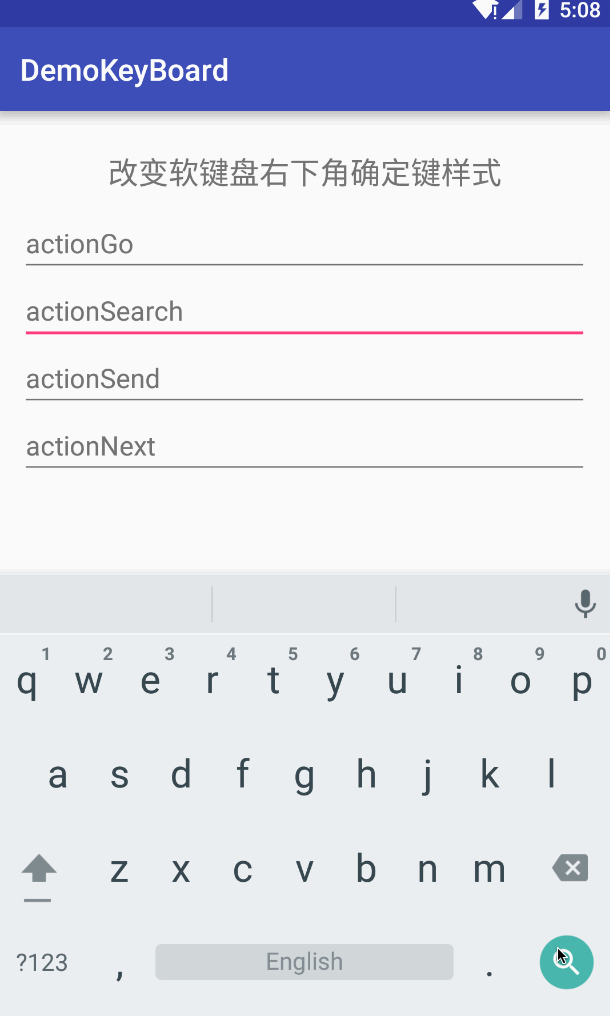Focus the actionGo input field
The height and width of the screenshot is (1016, 610).
304,245
